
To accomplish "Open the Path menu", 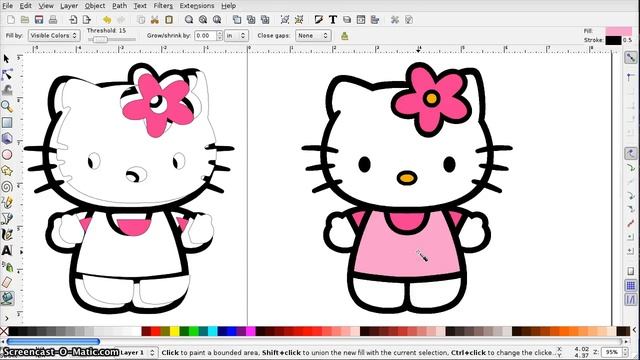I will click(x=119, y=6).
